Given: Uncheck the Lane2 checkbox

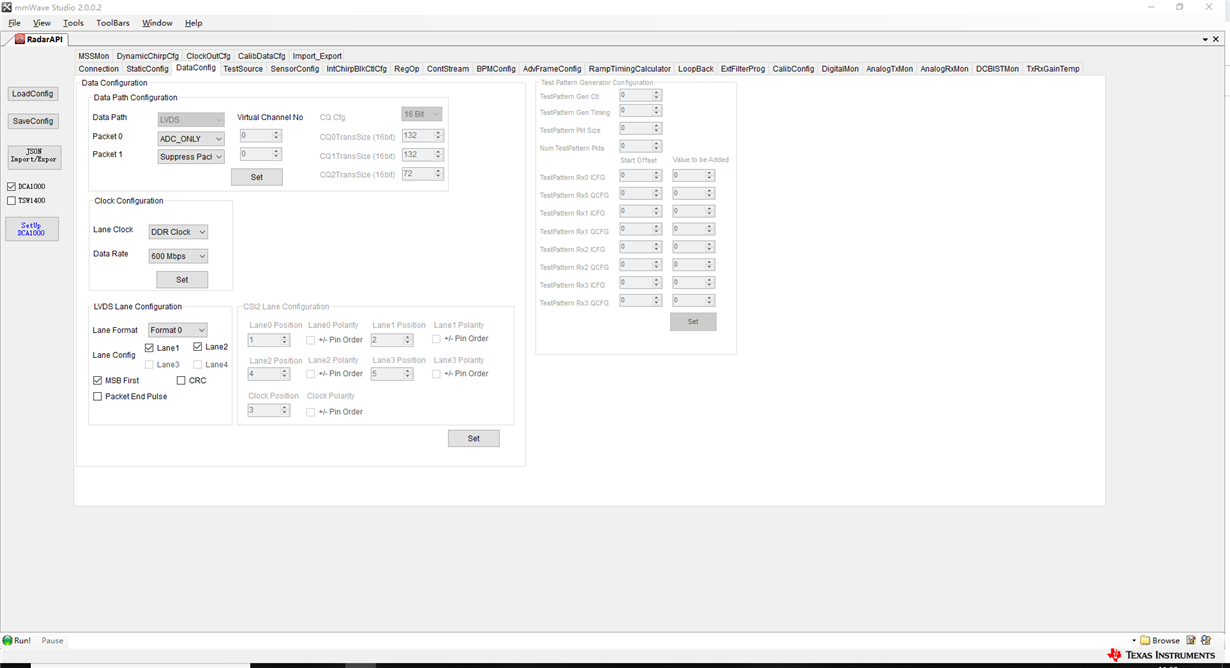Looking at the screenshot, I should [198, 347].
